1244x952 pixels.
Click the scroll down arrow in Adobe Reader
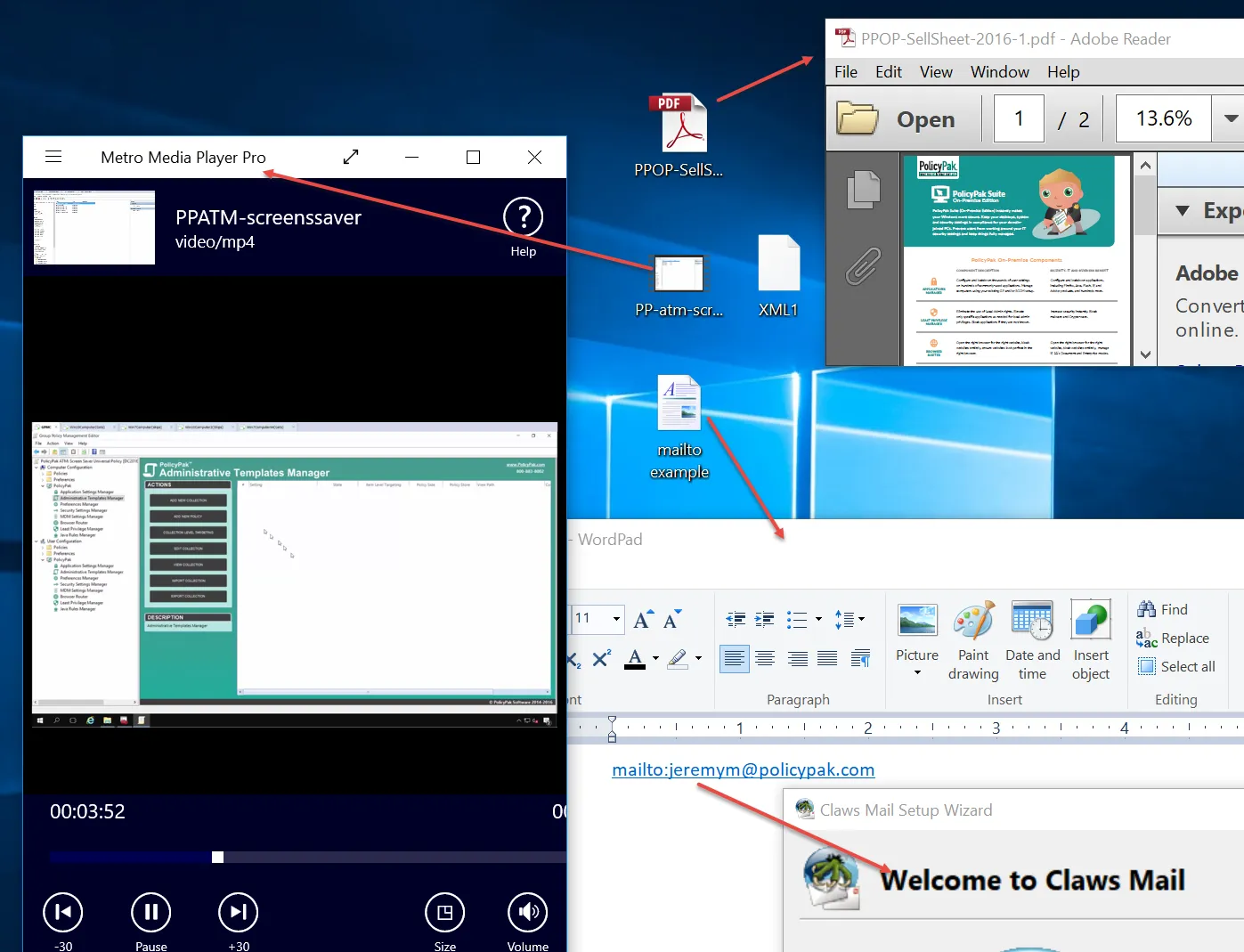click(1145, 354)
